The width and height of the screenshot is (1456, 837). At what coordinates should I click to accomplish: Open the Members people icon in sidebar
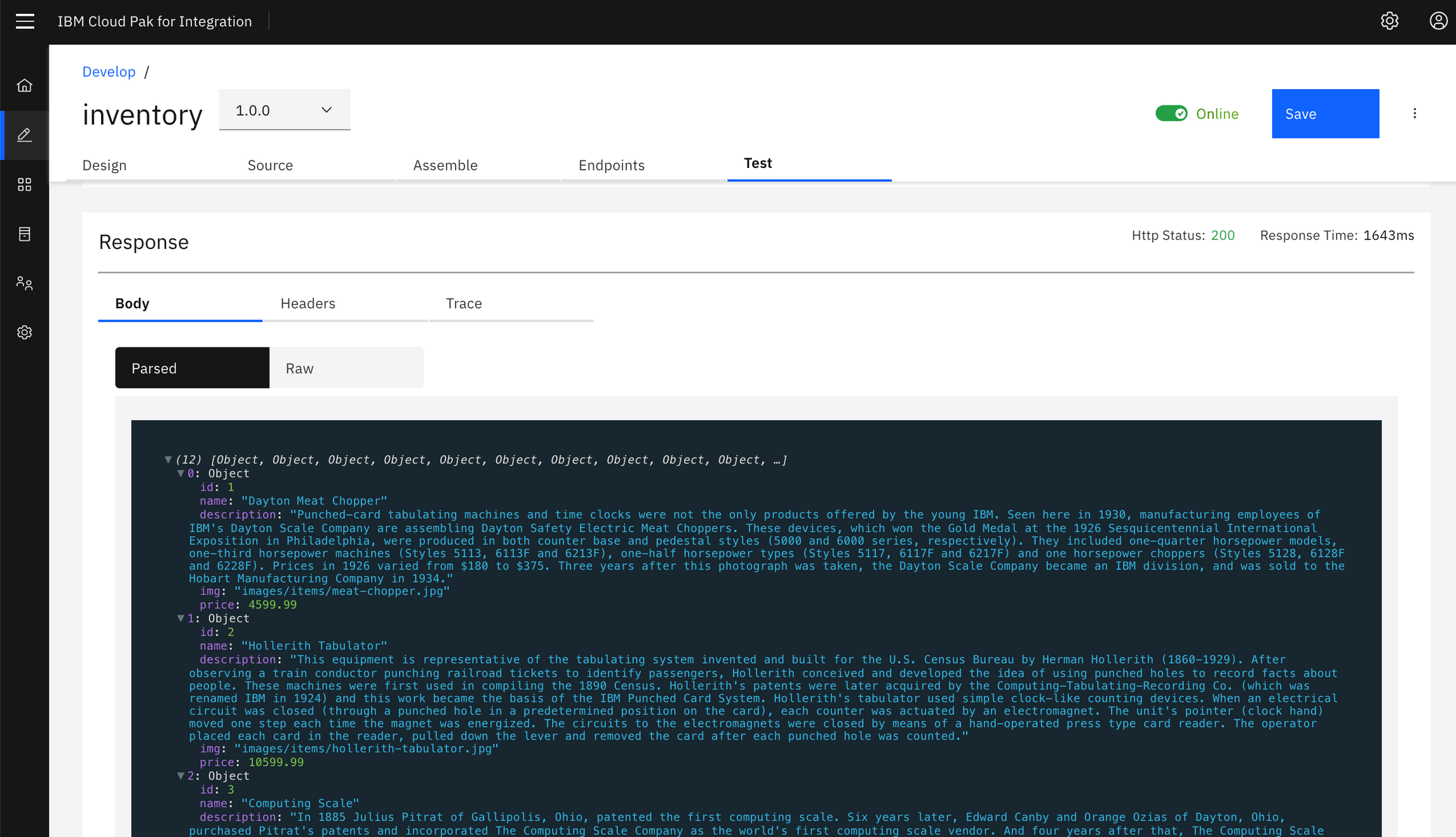[25, 283]
